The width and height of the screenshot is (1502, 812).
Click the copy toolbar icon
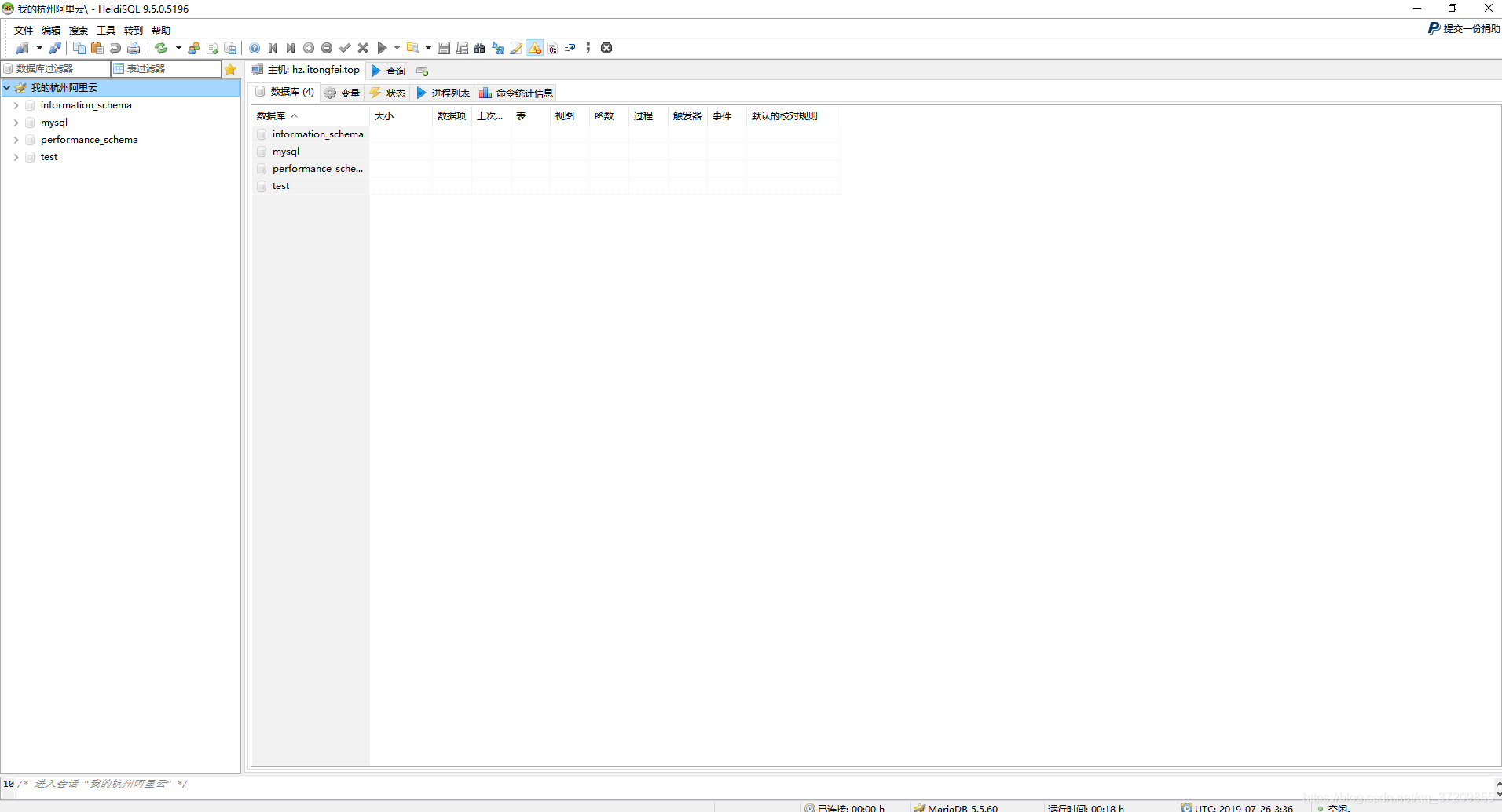pyautogui.click(x=79, y=48)
